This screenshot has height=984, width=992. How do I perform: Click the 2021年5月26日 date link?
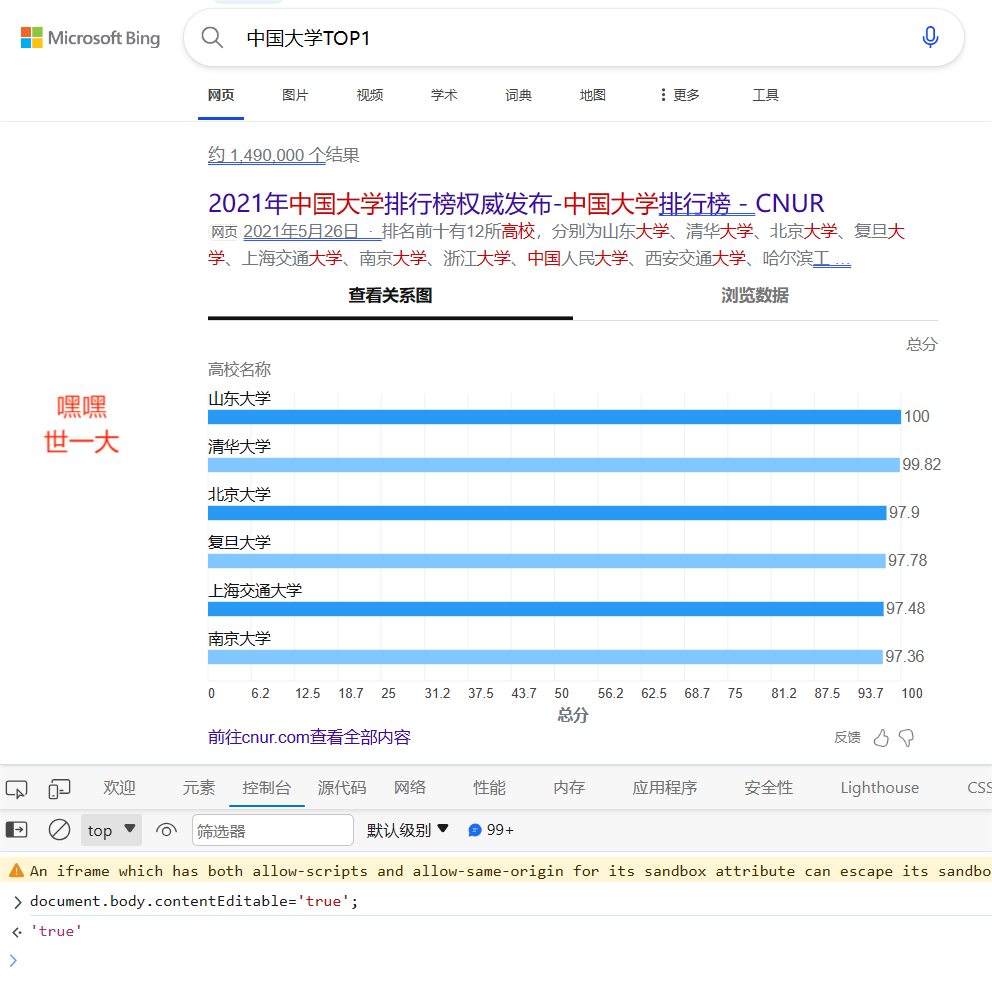coord(301,232)
